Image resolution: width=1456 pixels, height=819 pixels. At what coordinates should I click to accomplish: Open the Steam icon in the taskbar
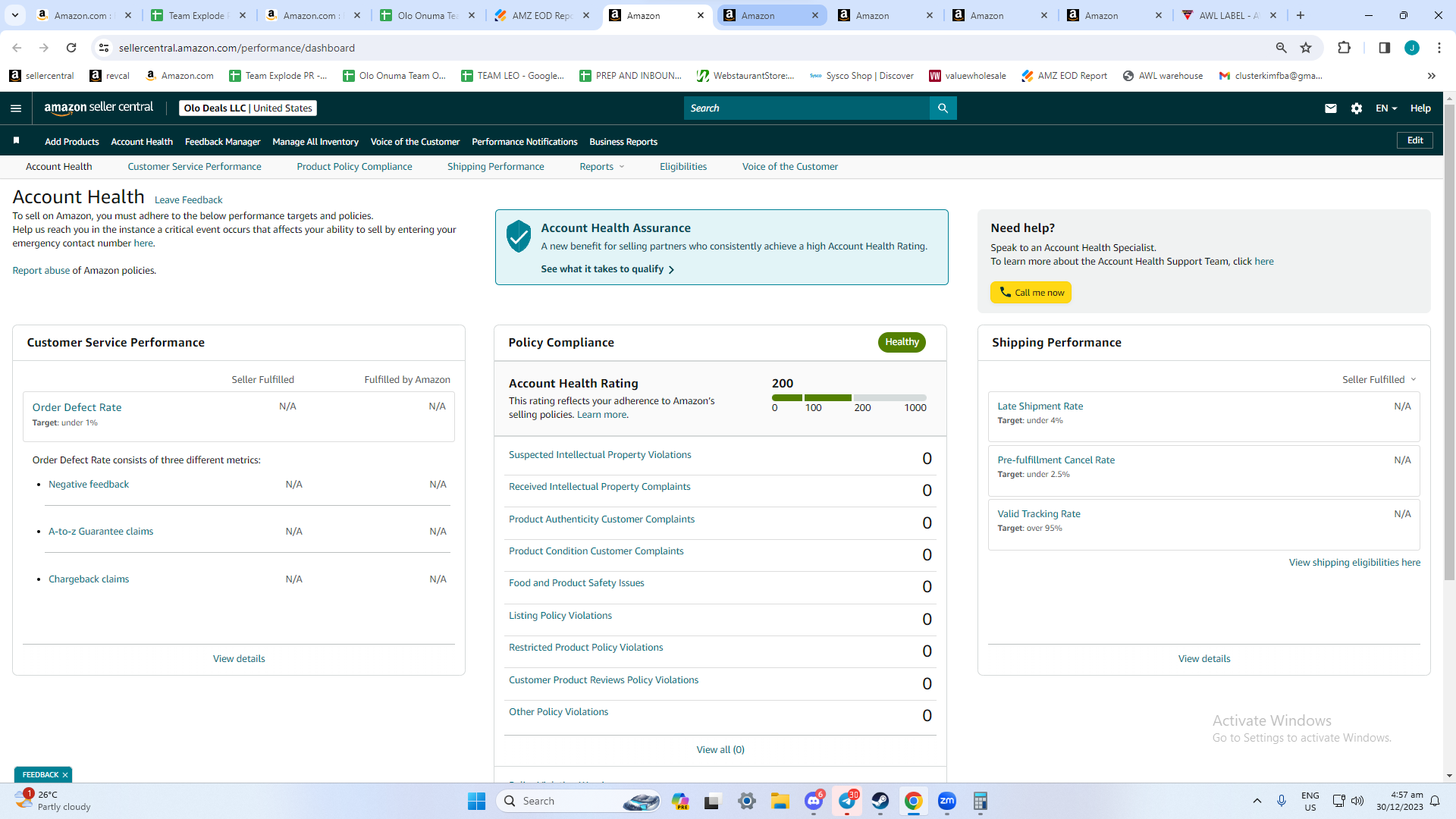[880, 801]
